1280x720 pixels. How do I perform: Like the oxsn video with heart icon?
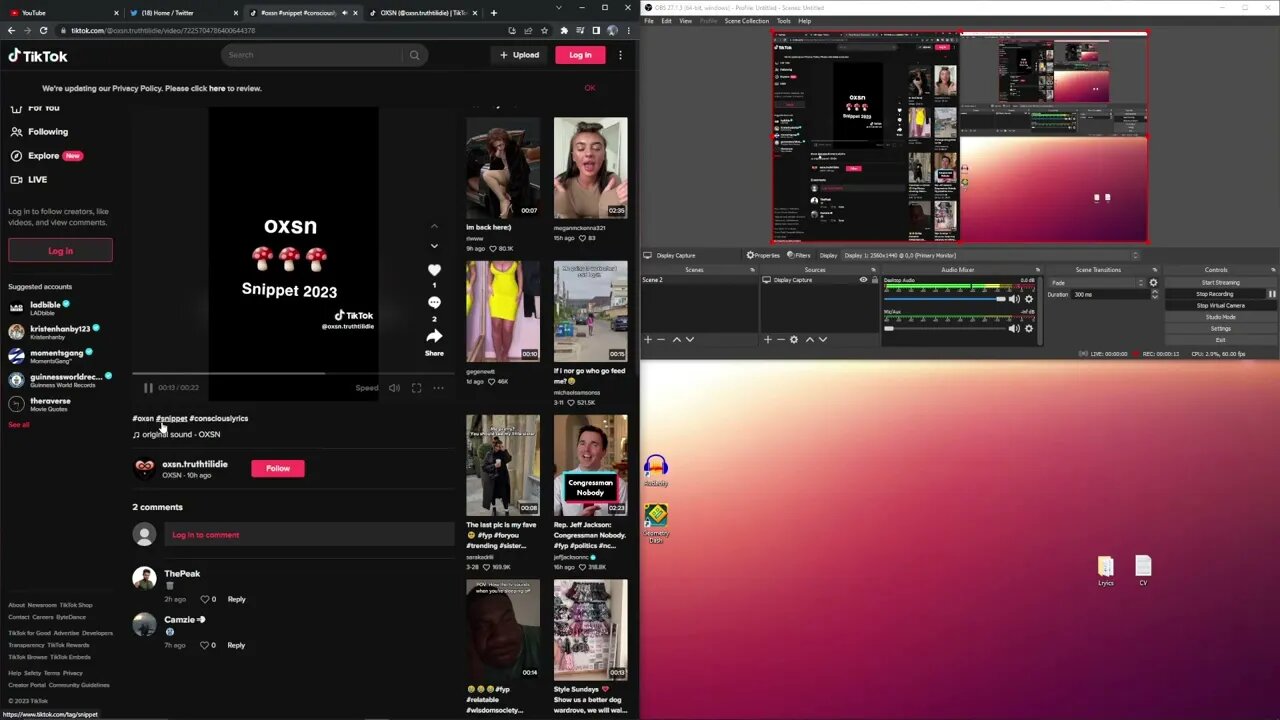coord(434,270)
